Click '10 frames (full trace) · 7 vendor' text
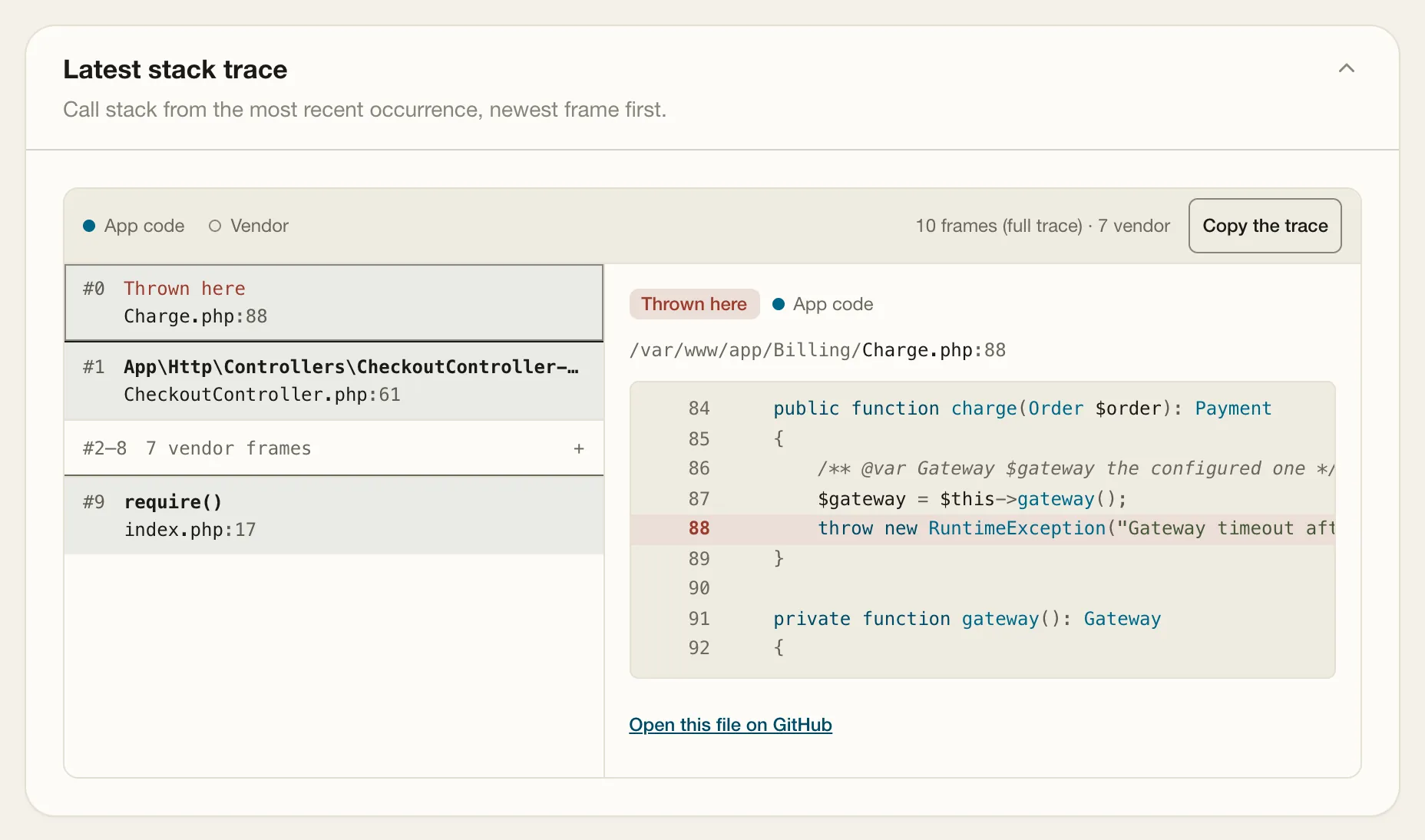This screenshot has width=1425, height=840. pos(1043,226)
